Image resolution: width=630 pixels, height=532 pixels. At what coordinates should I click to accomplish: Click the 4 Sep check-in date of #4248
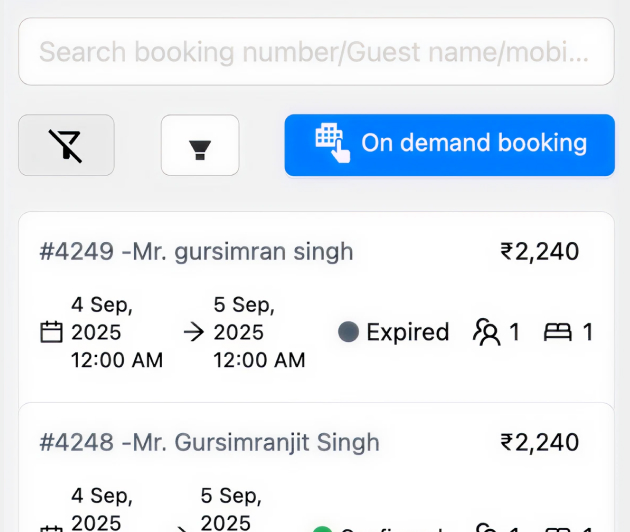click(x=102, y=508)
